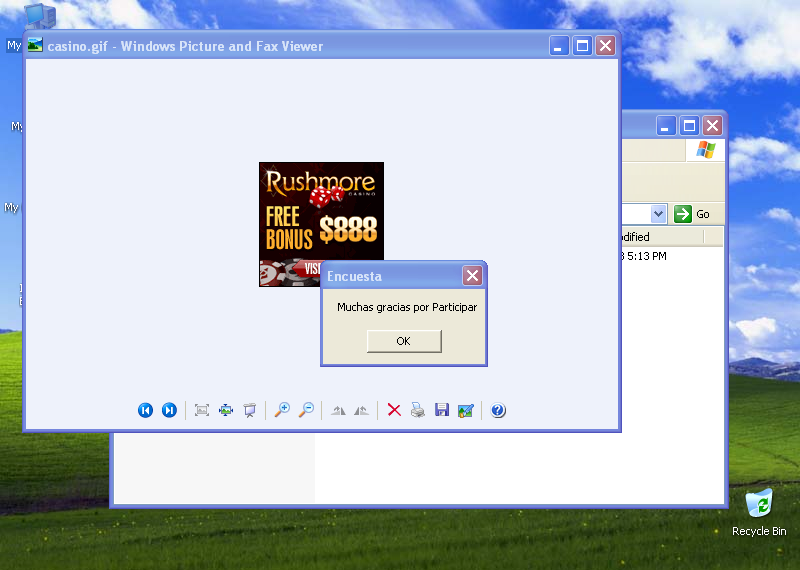
Task: Click 'Muchas gracias por Participar' message text
Action: point(407,307)
